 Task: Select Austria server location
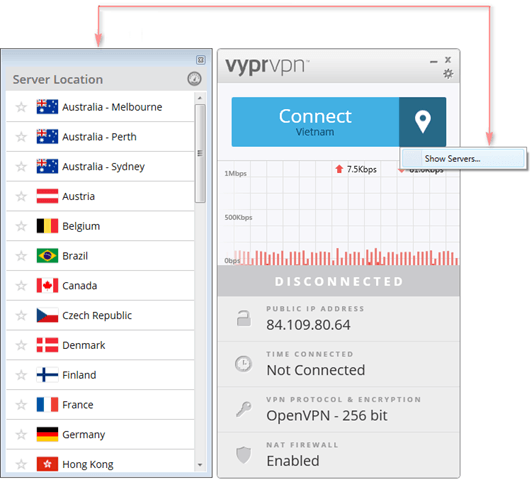tap(100, 196)
